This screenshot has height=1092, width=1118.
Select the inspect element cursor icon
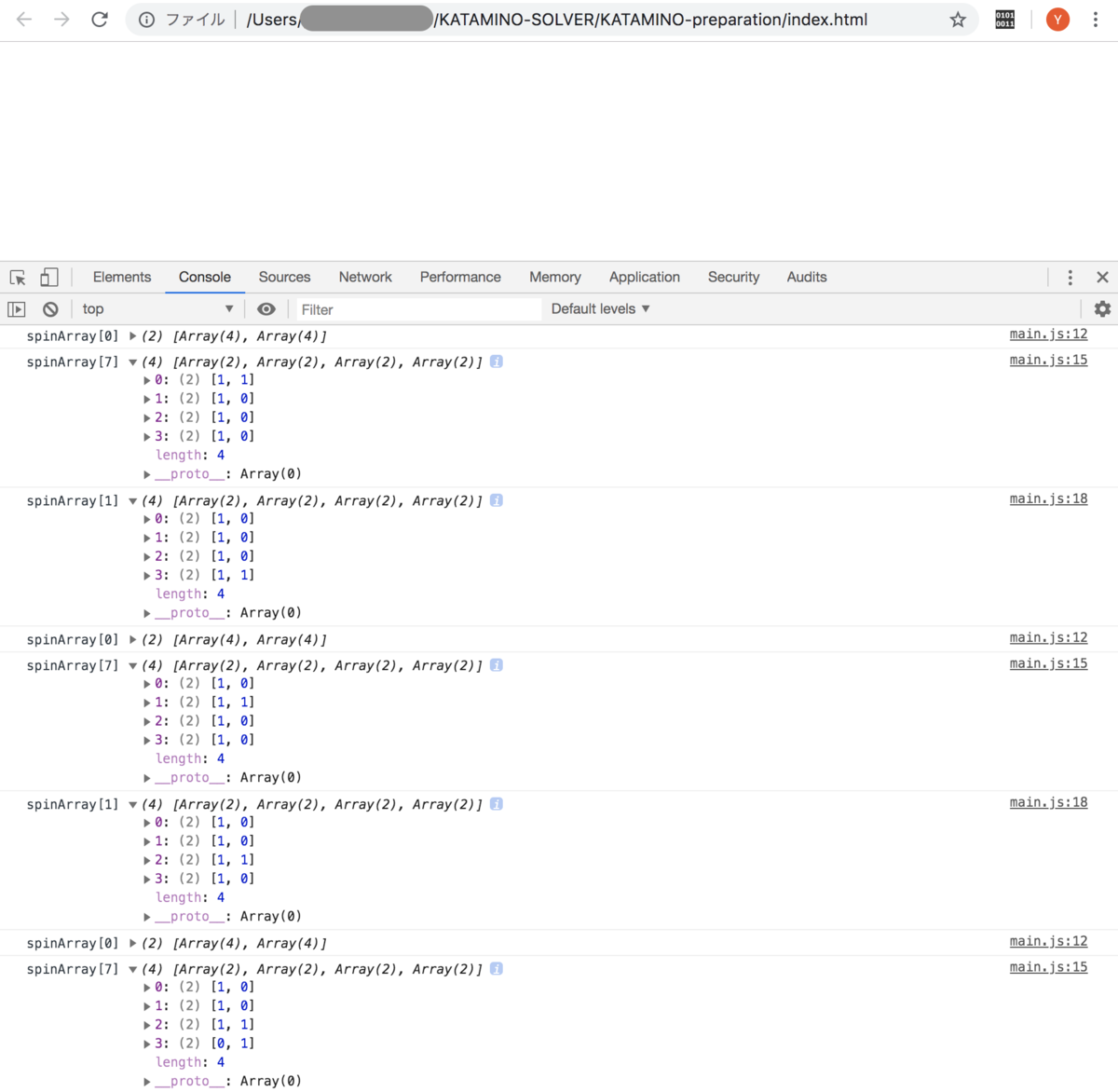pyautogui.click(x=17, y=277)
